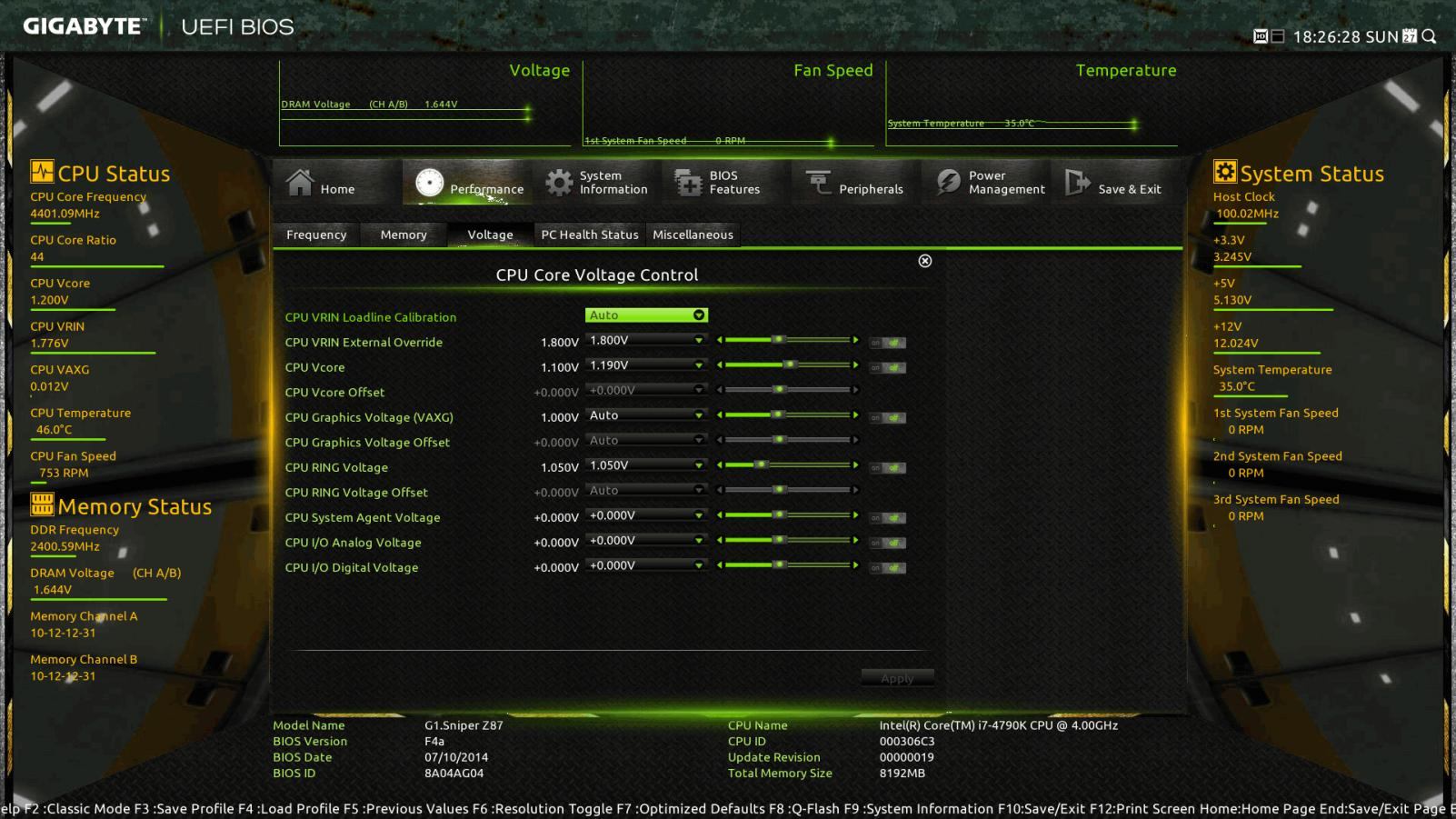Open CPU Vcore 1.190V dropdown
The height and width of the screenshot is (819, 1456).
[x=646, y=365]
